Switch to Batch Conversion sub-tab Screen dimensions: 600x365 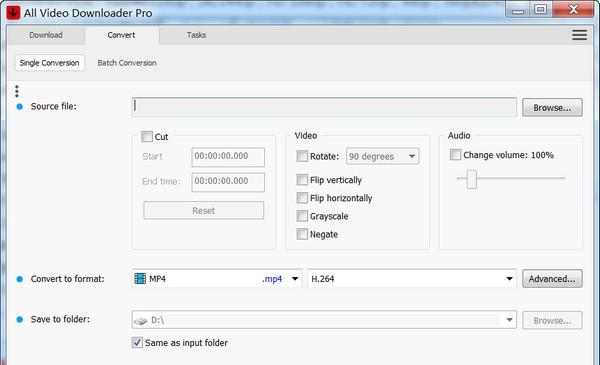[x=127, y=63]
